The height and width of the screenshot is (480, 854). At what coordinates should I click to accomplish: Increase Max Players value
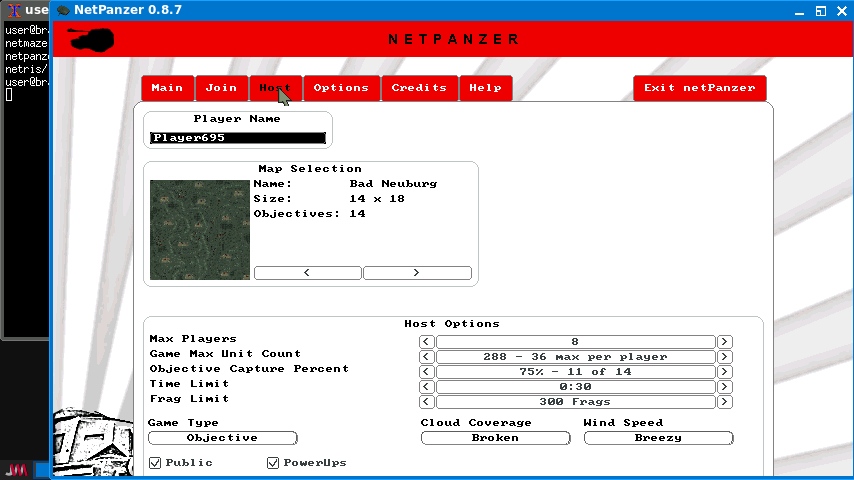click(x=724, y=342)
